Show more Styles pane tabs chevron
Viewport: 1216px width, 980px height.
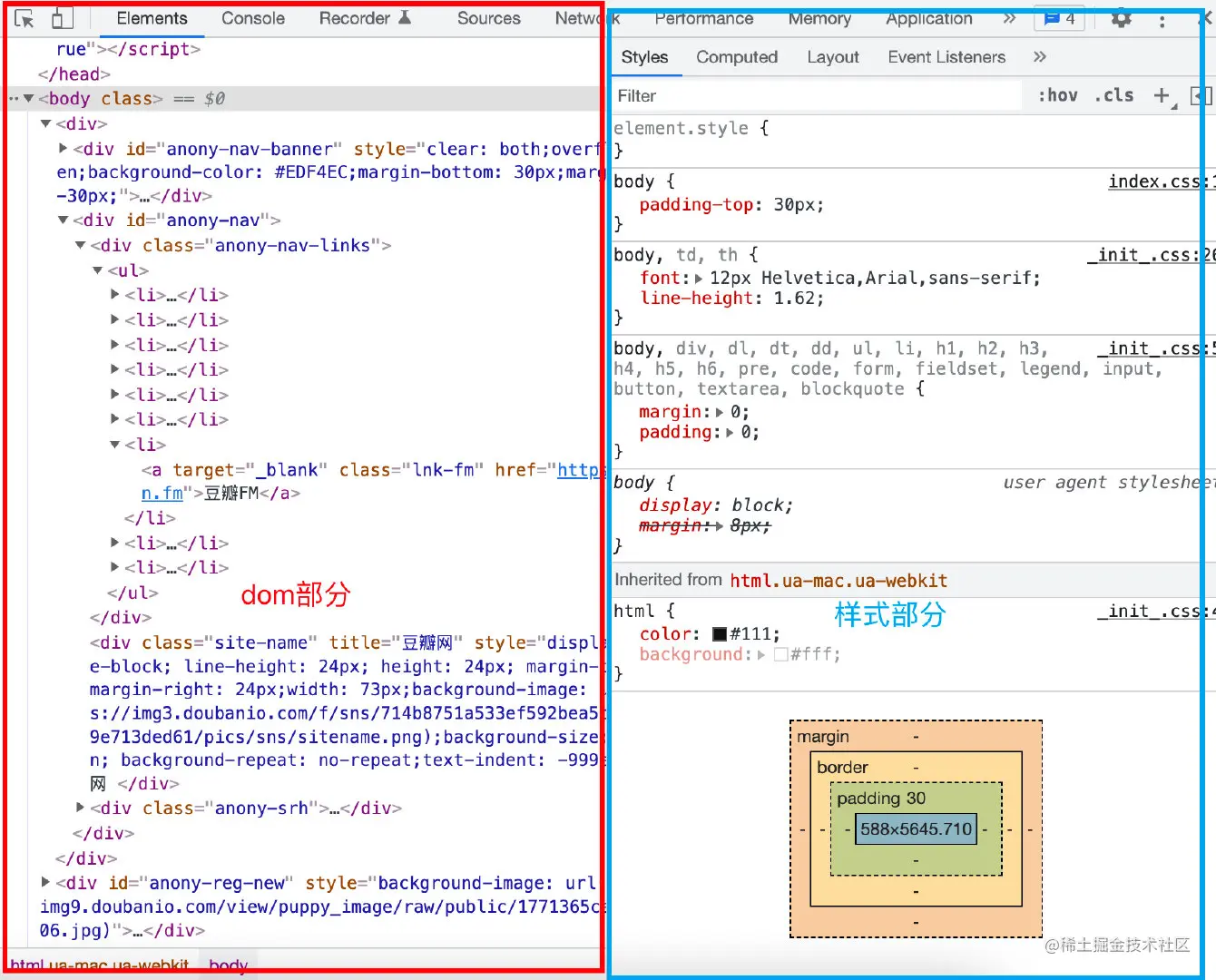1040,57
